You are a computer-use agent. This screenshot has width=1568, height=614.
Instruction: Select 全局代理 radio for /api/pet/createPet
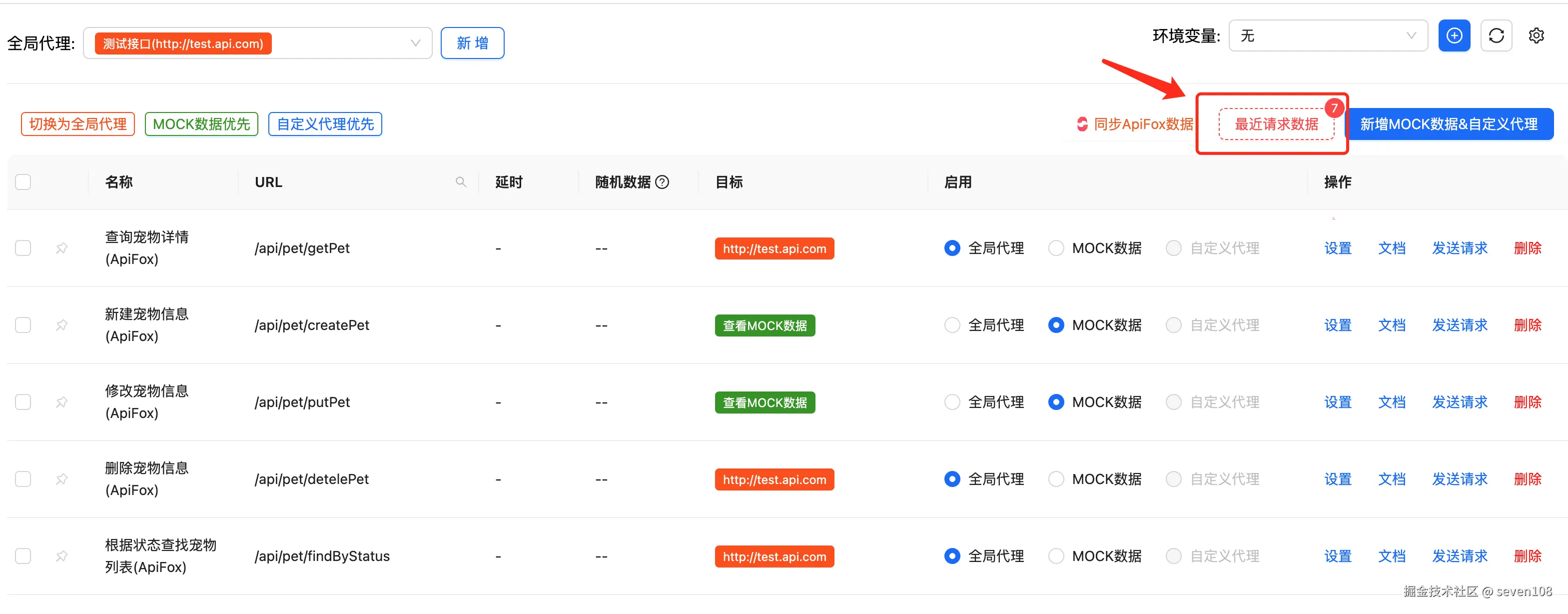[x=952, y=325]
